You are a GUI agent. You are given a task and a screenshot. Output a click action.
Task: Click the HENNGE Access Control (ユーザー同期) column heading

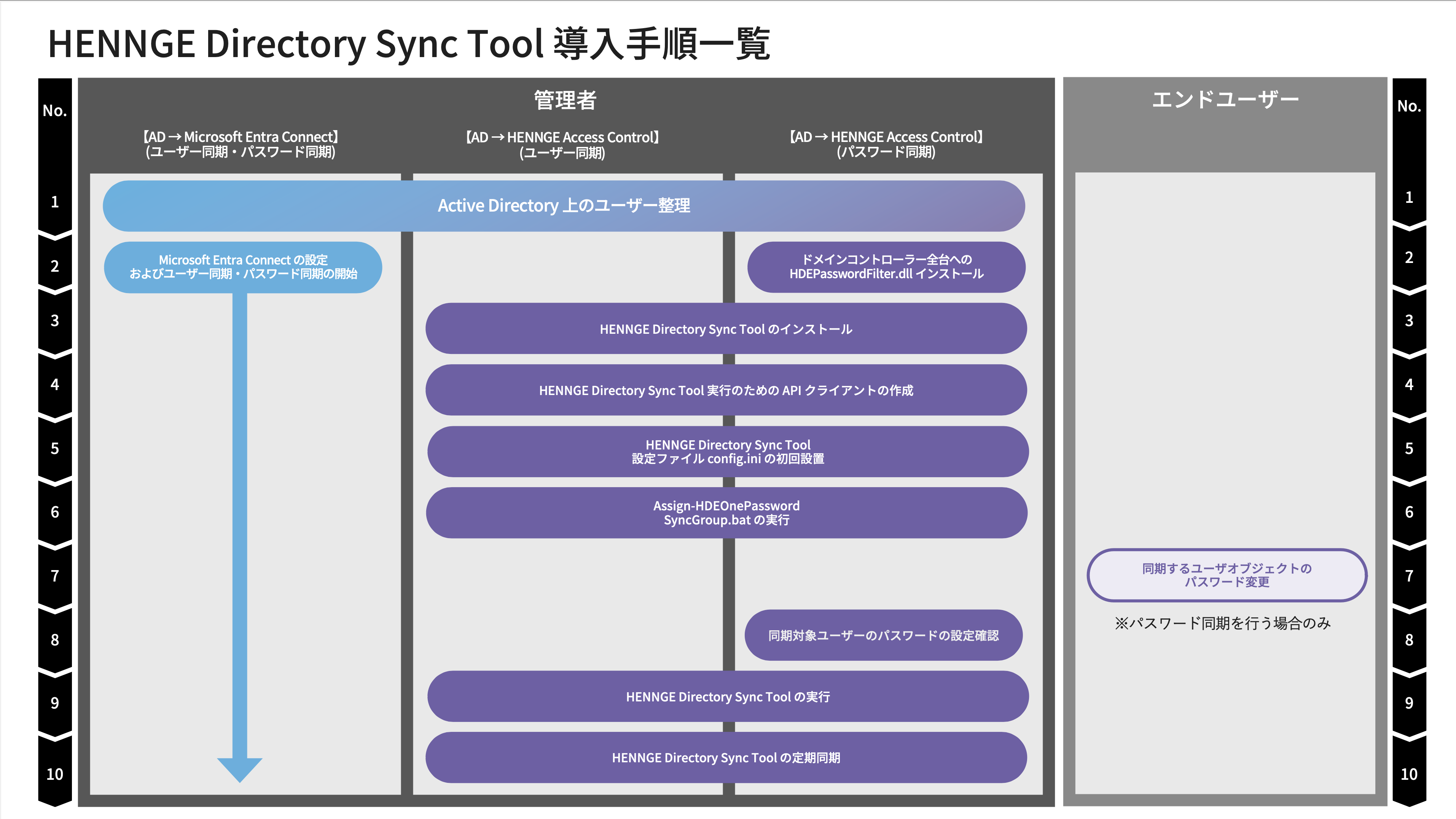click(x=562, y=145)
